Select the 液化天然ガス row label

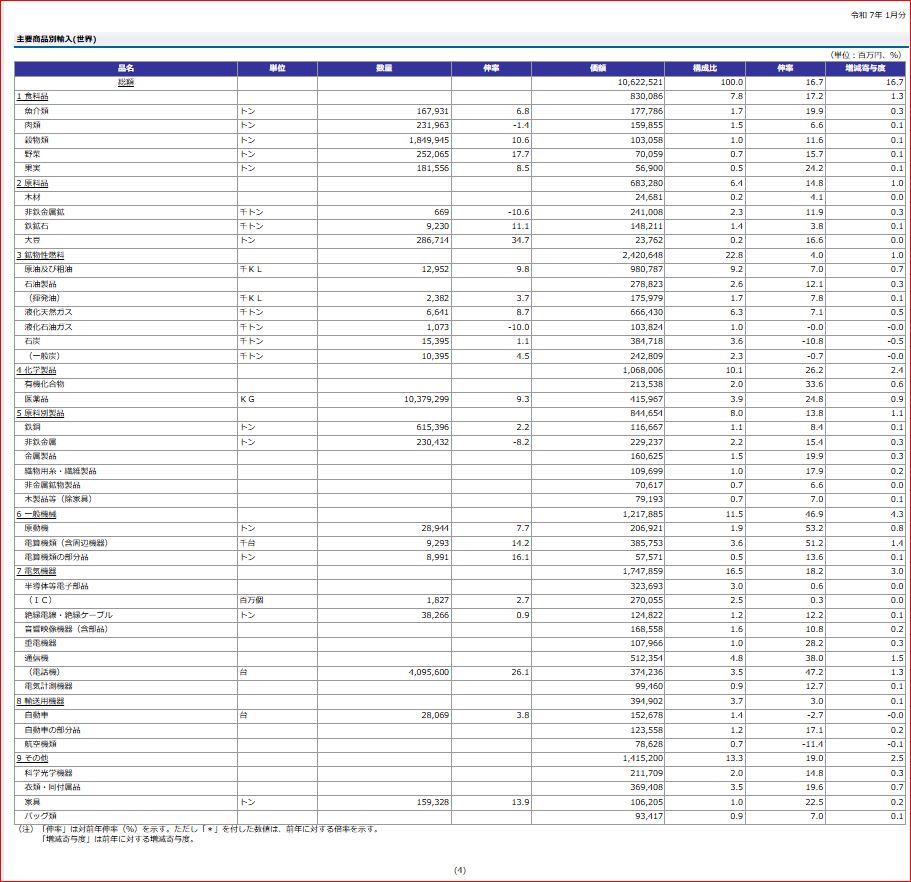tap(48, 313)
